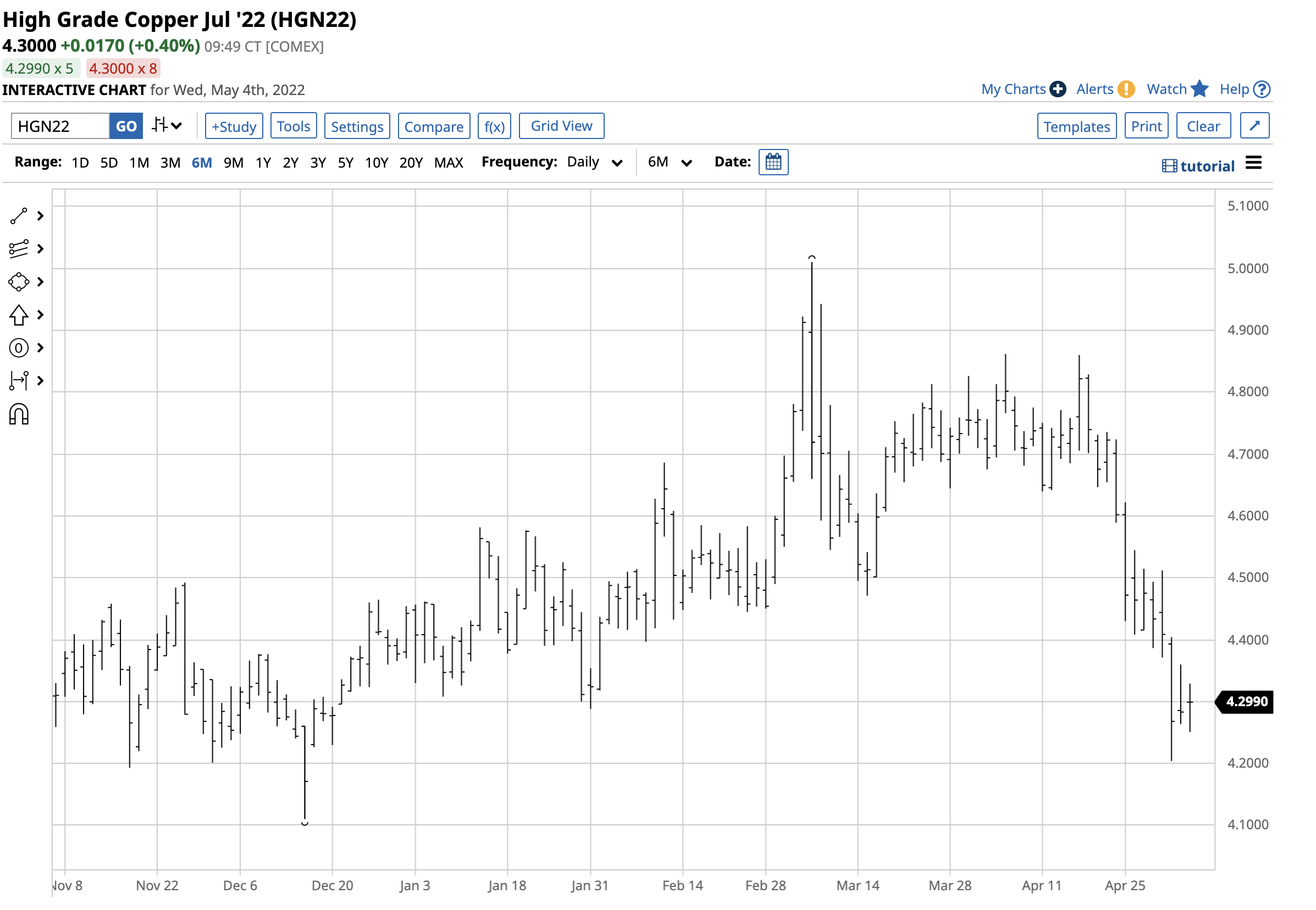Open the Settings menu

coord(357,126)
